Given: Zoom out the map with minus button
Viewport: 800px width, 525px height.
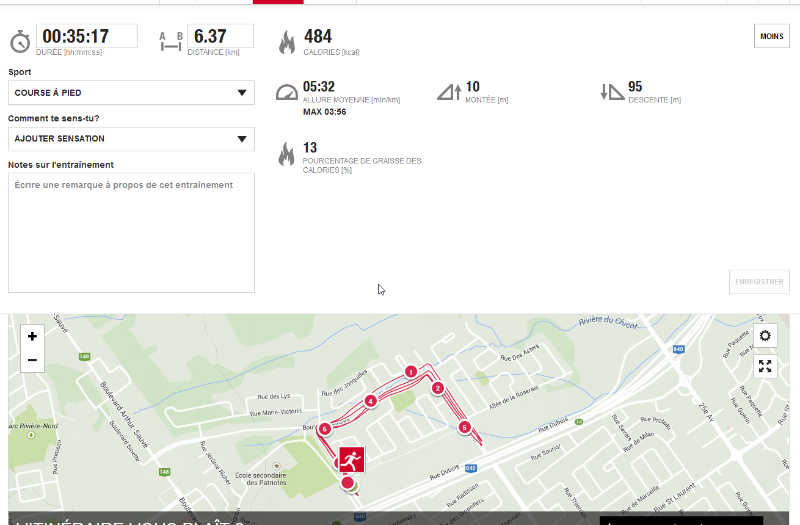Looking at the screenshot, I should click(x=32, y=360).
